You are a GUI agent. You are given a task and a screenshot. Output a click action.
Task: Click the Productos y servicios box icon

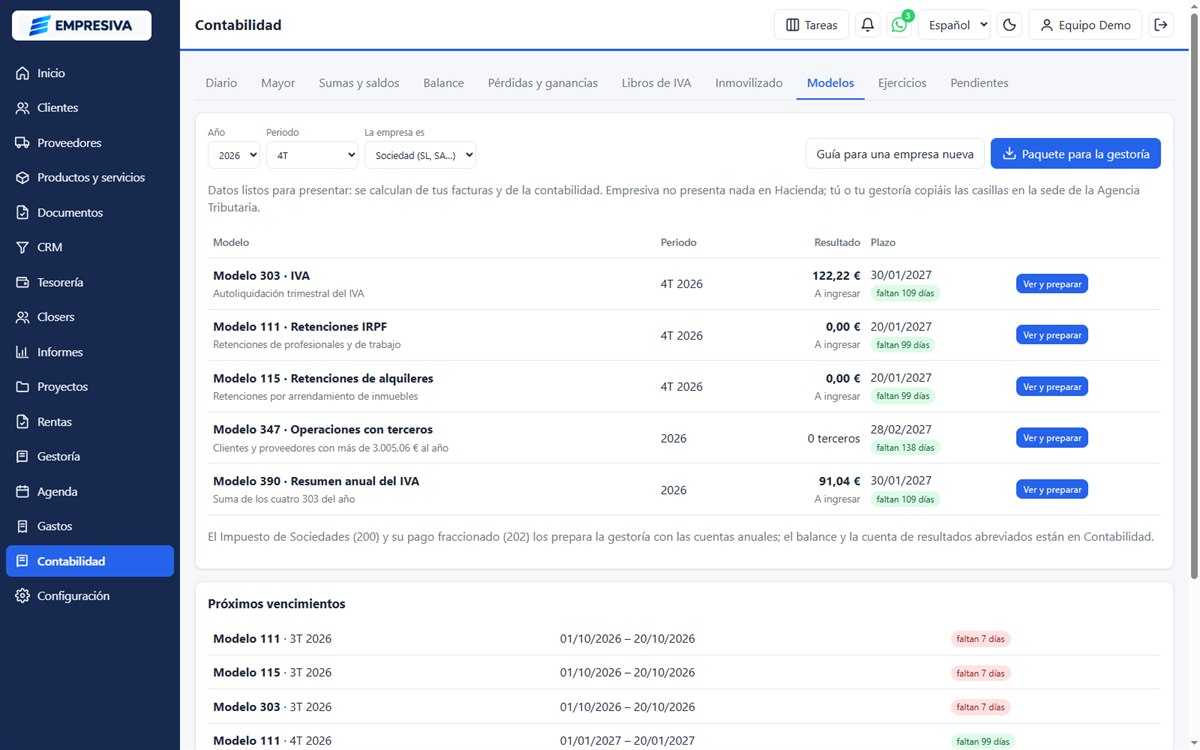22,178
